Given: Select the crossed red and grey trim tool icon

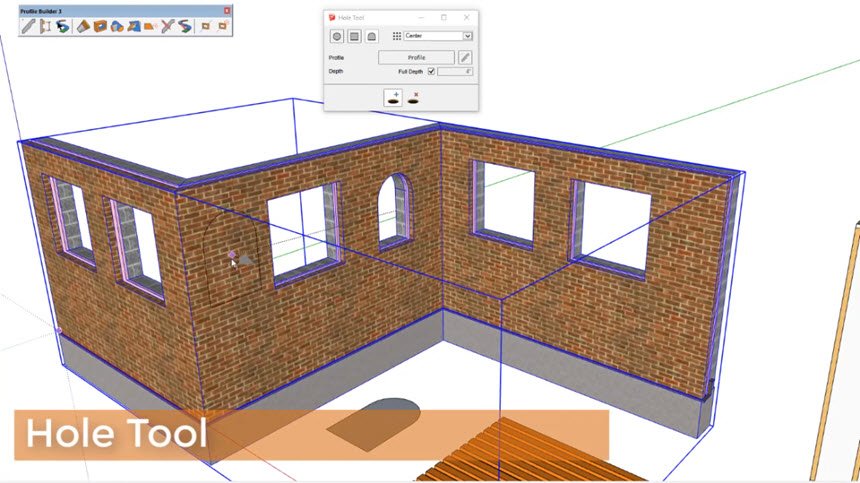Looking at the screenshot, I should [x=167, y=26].
